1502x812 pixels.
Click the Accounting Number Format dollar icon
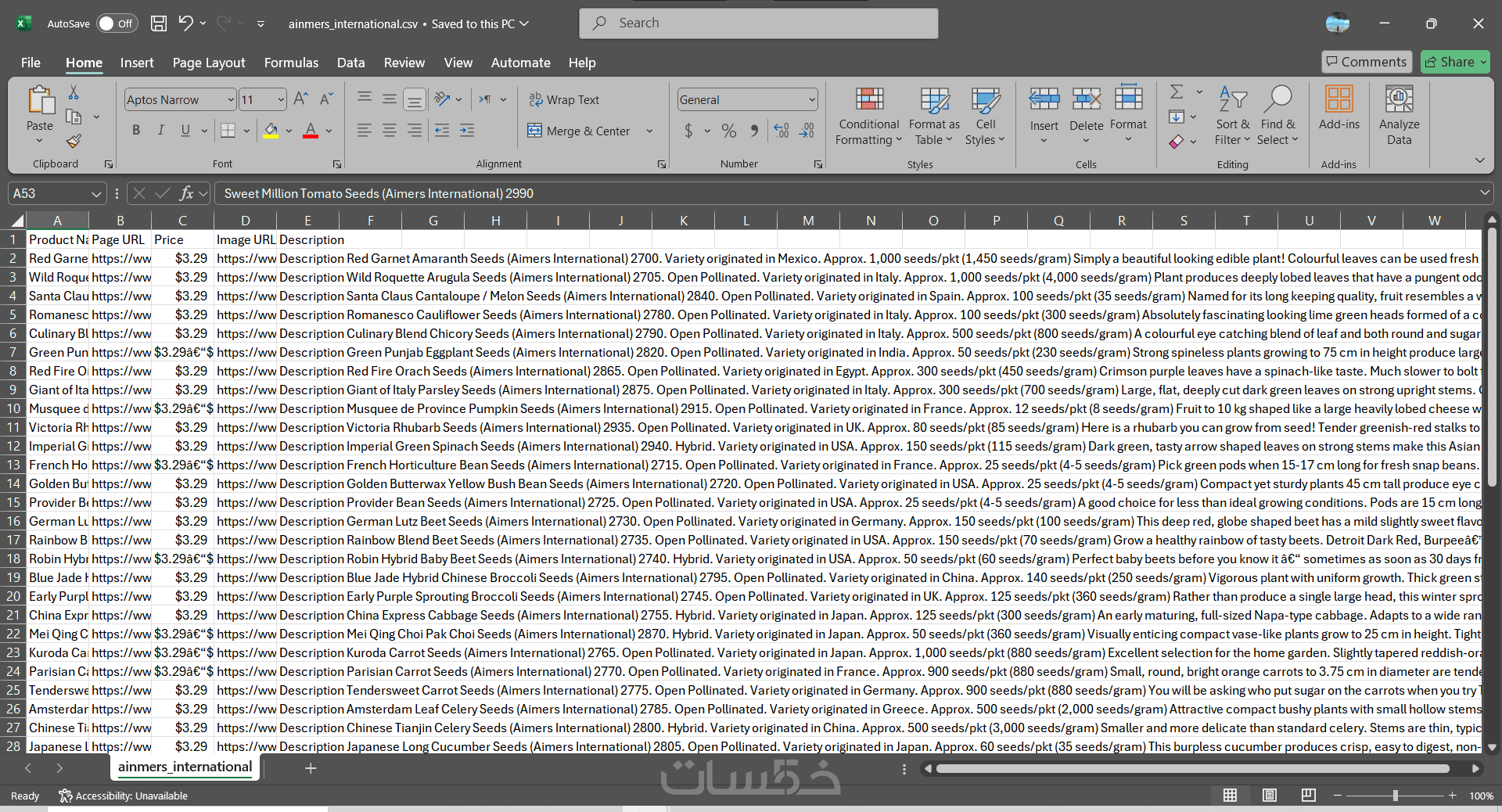[688, 131]
